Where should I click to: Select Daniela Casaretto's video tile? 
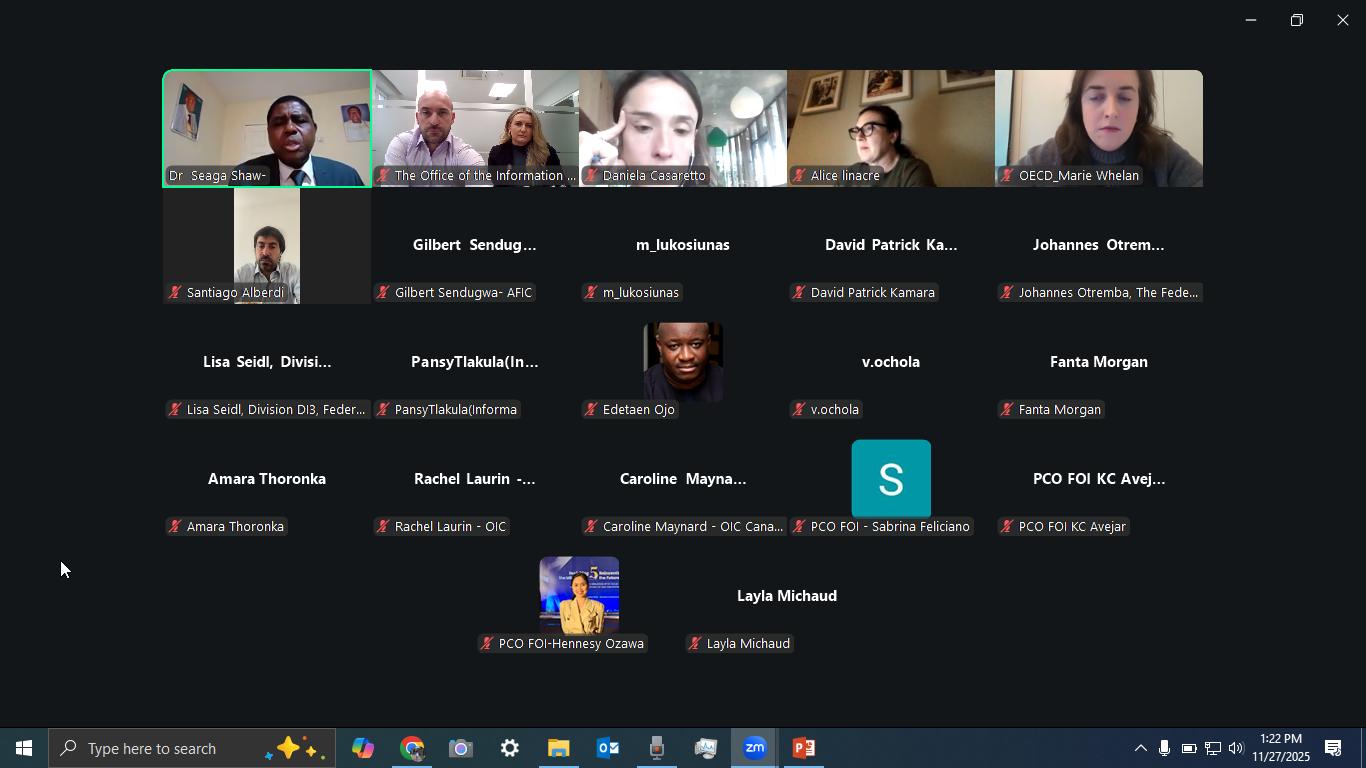[683, 128]
